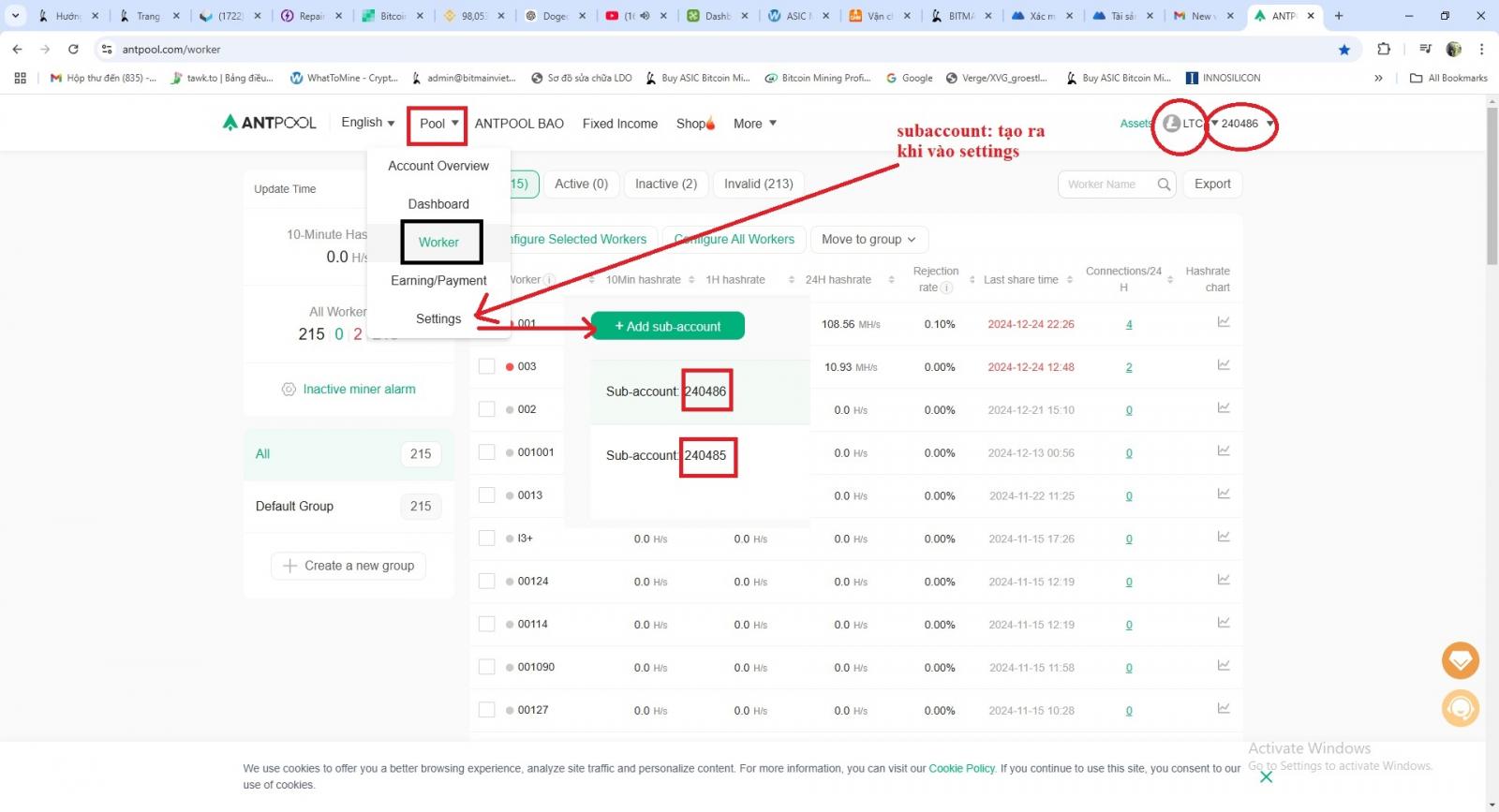Dismiss the cookie banner with X

point(1266,776)
